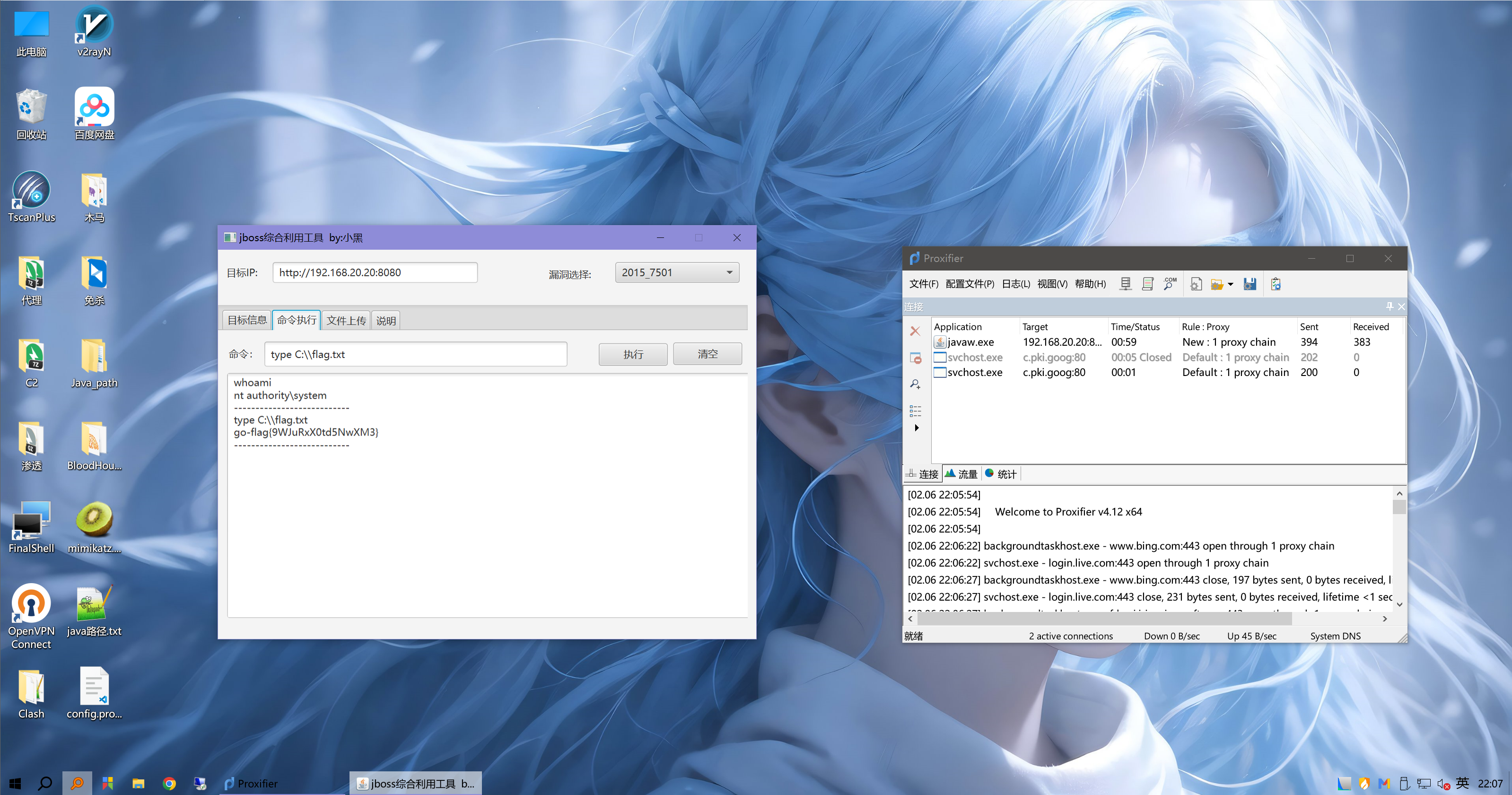Click the magnifier-plus find icon in Proxifier sidebar
The image size is (1512, 795).
coord(915,384)
